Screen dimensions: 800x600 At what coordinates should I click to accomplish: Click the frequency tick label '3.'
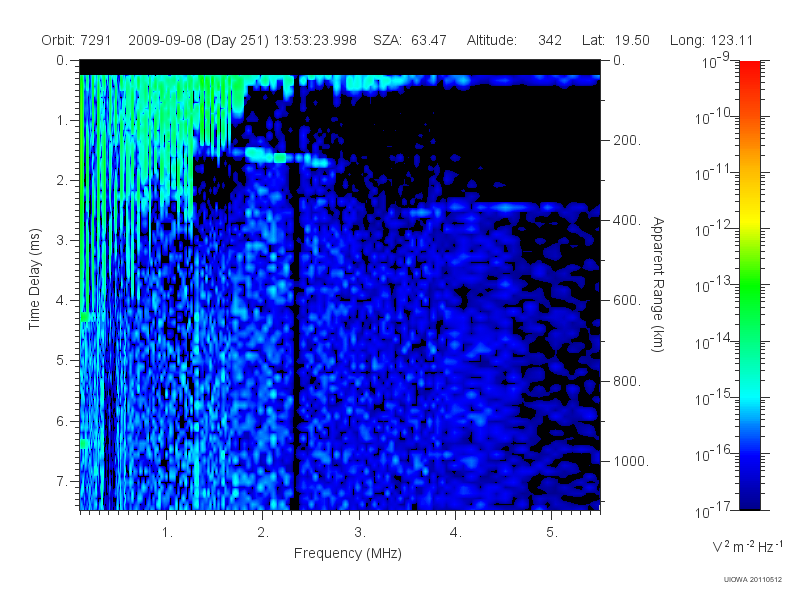pyautogui.click(x=360, y=533)
